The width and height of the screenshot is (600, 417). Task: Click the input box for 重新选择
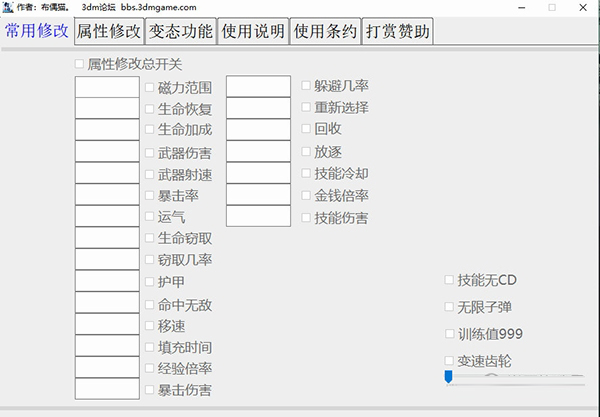pyautogui.click(x=258, y=108)
